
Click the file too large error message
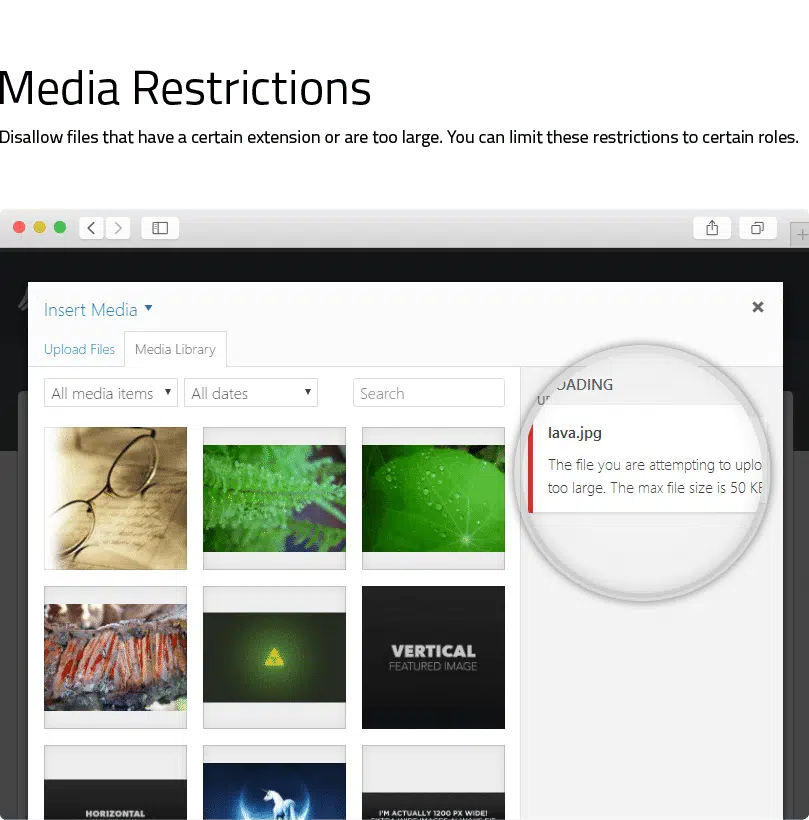point(655,476)
